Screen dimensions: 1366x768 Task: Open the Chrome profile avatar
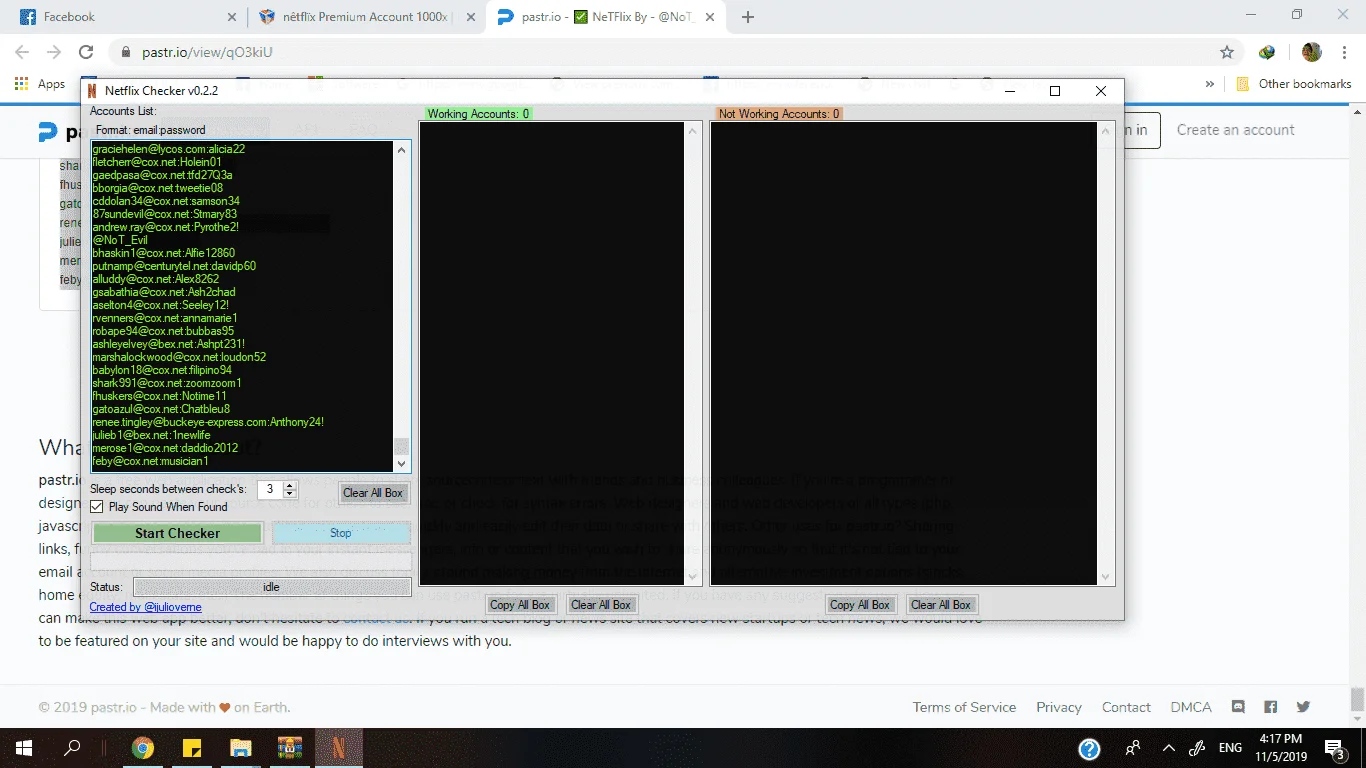pos(1312,52)
